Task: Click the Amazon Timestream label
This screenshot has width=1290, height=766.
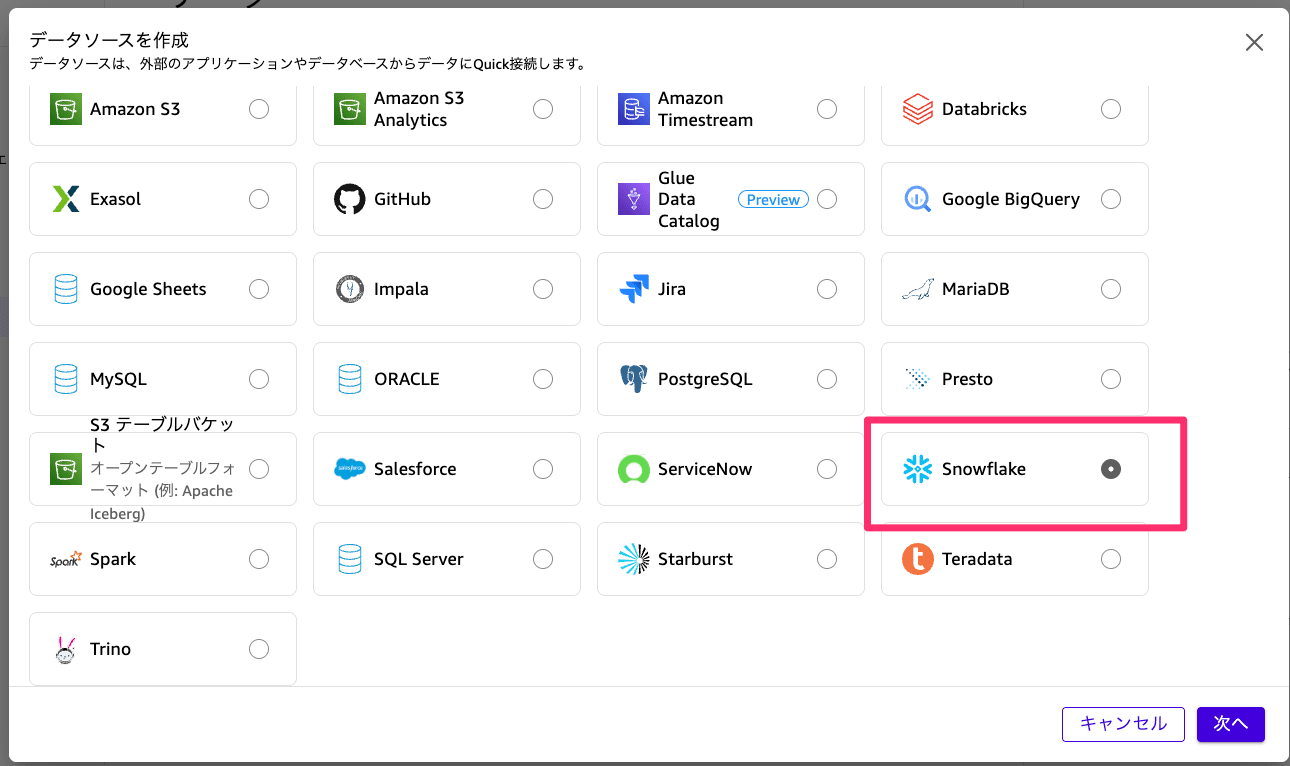Action: 705,109
